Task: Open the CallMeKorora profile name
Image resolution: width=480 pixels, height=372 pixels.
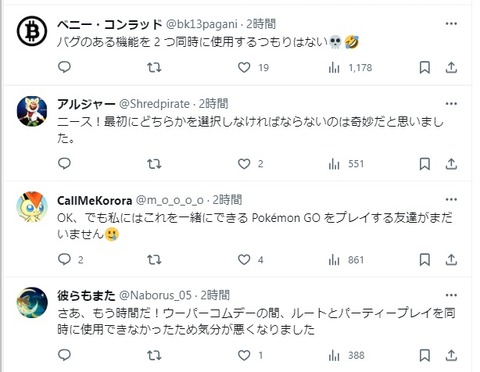Action: (x=95, y=200)
